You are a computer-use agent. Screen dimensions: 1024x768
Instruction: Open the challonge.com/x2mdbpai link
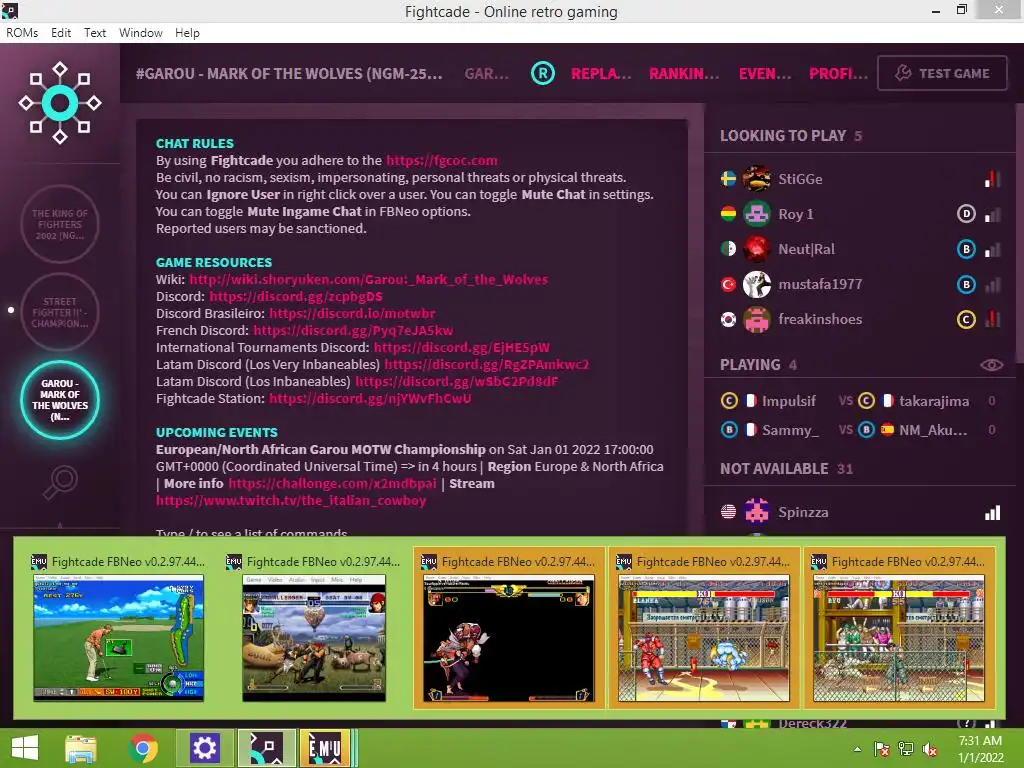point(332,484)
